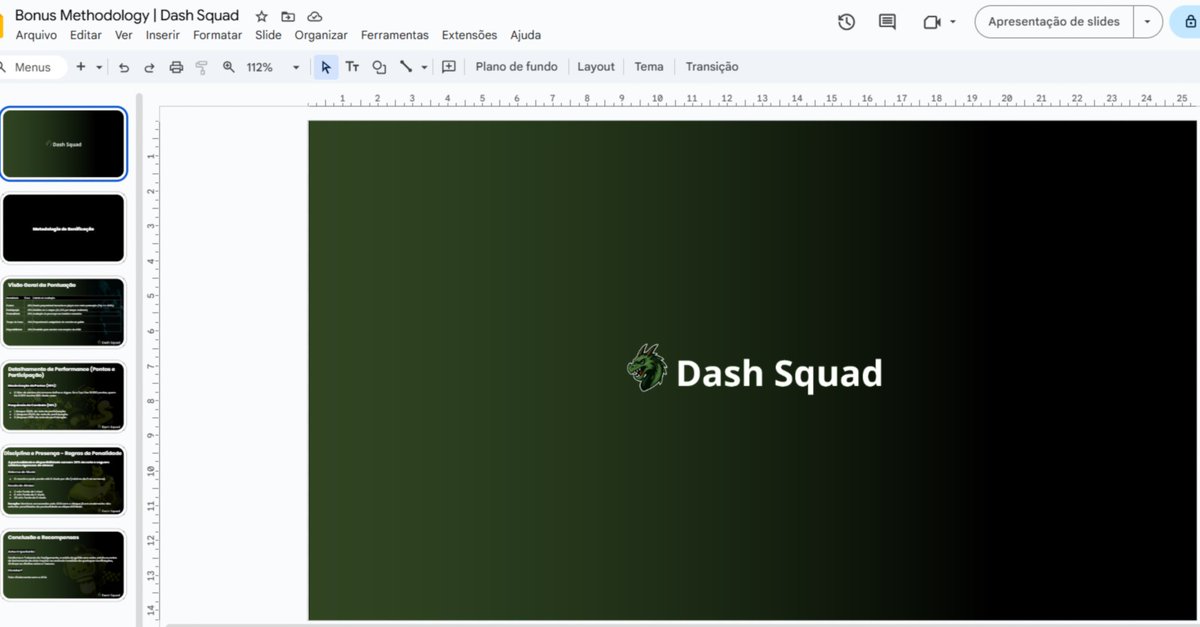Undo the last action

tap(122, 66)
